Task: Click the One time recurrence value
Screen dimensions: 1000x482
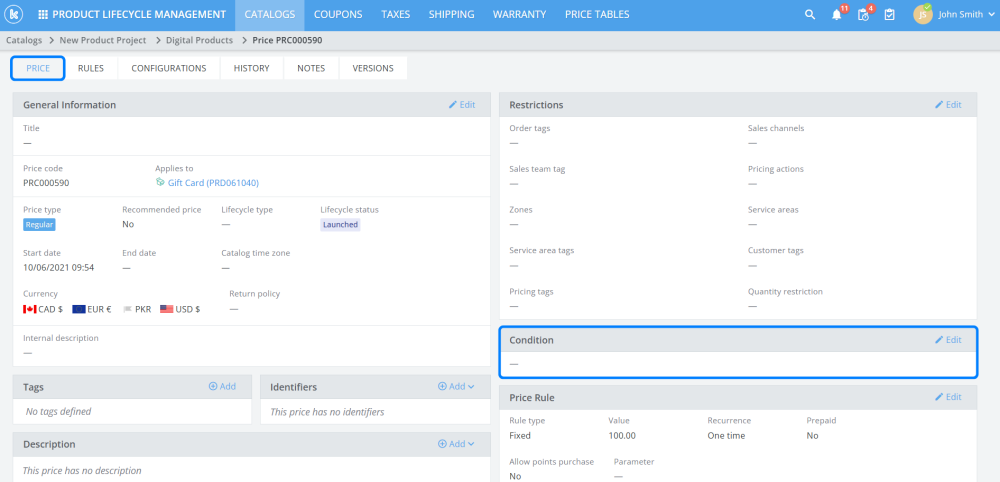Action: pos(726,435)
